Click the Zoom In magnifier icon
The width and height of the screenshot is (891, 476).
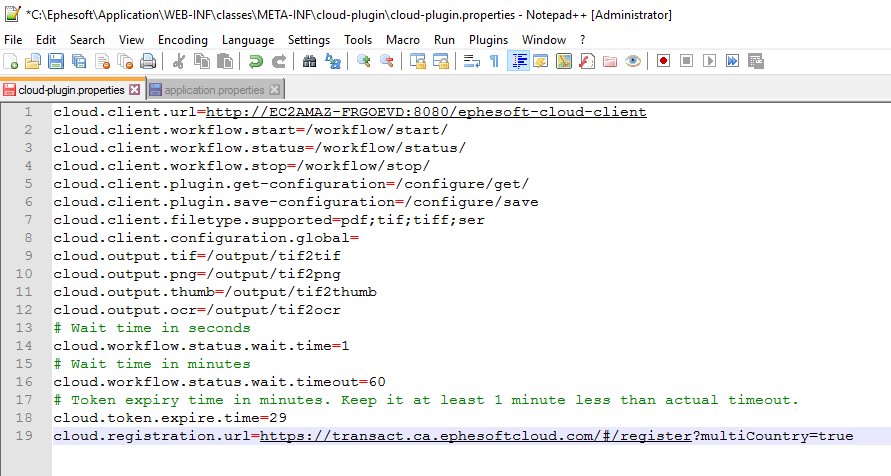364,61
